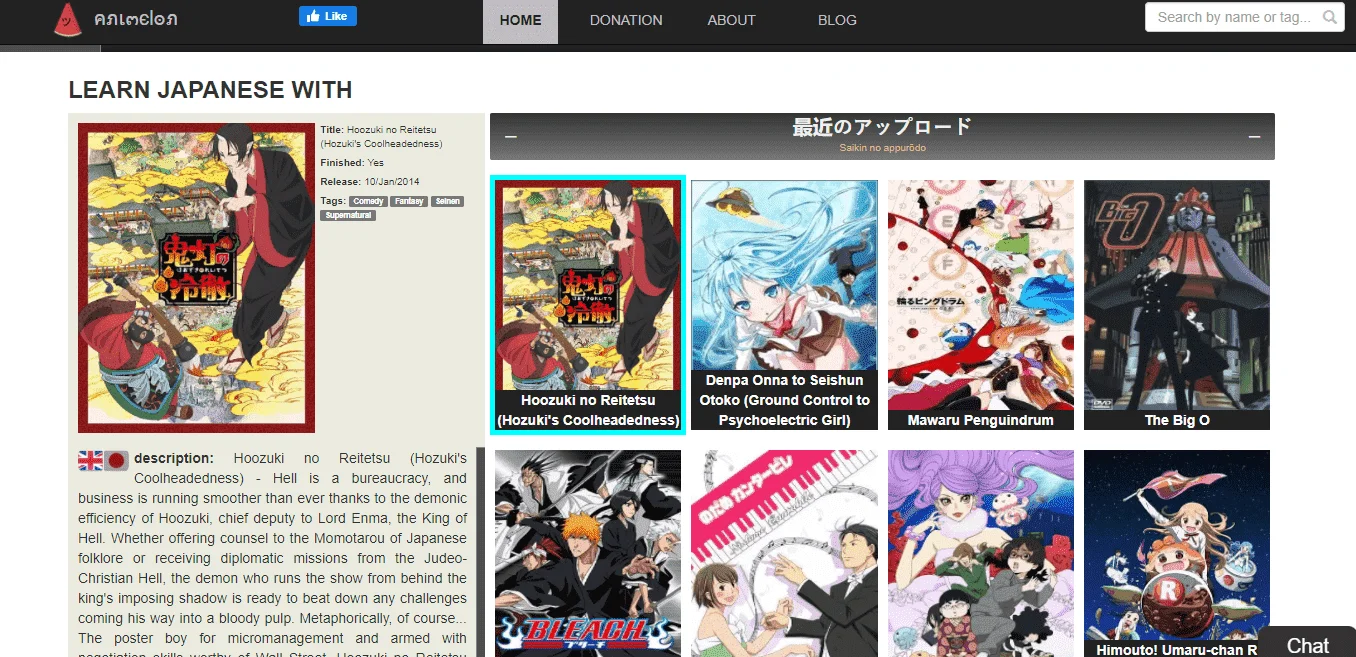
Task: Click the Mawaru Penguindrum caption label
Action: (x=980, y=420)
